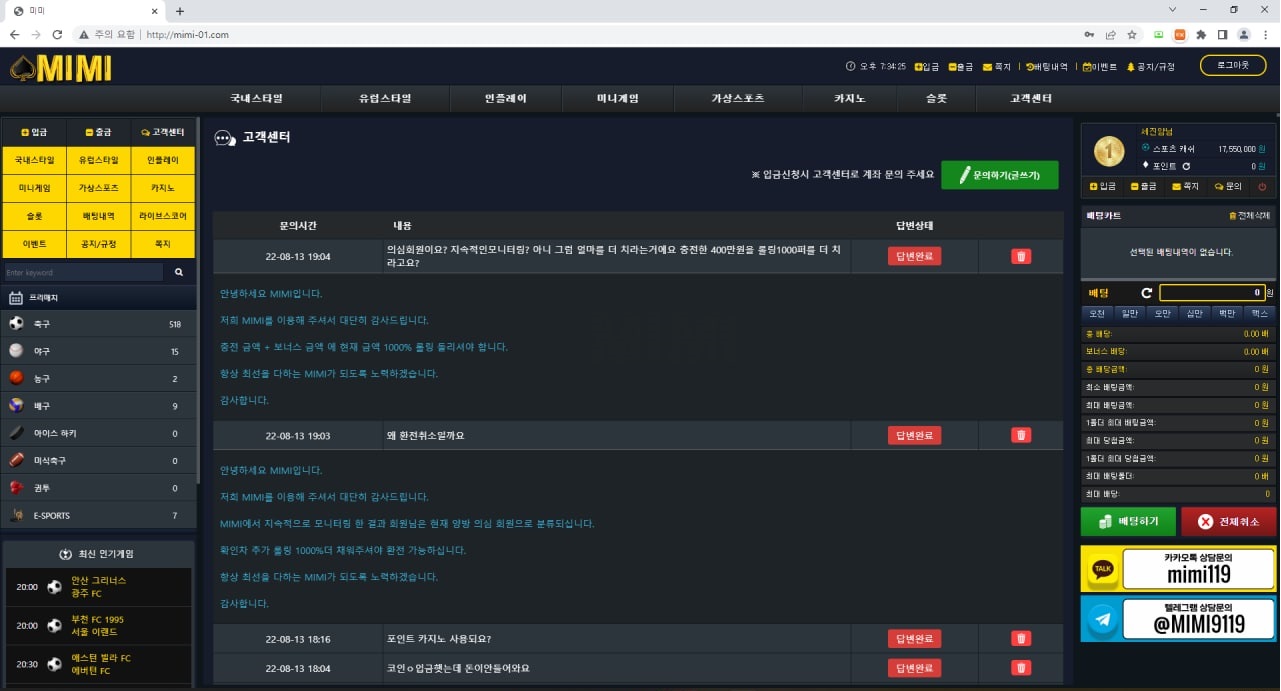The height and width of the screenshot is (691, 1281).
Task: Delete the 22-08-13 19:03 inquiry with trash icon
Action: [1021, 435]
